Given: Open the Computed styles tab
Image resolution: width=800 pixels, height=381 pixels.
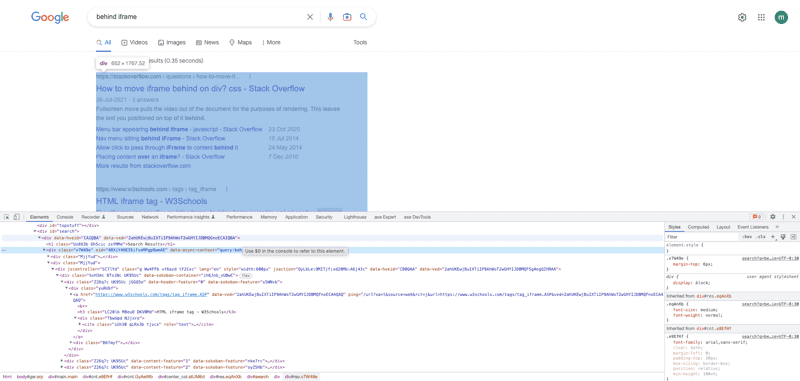Looking at the screenshot, I should coord(698,227).
